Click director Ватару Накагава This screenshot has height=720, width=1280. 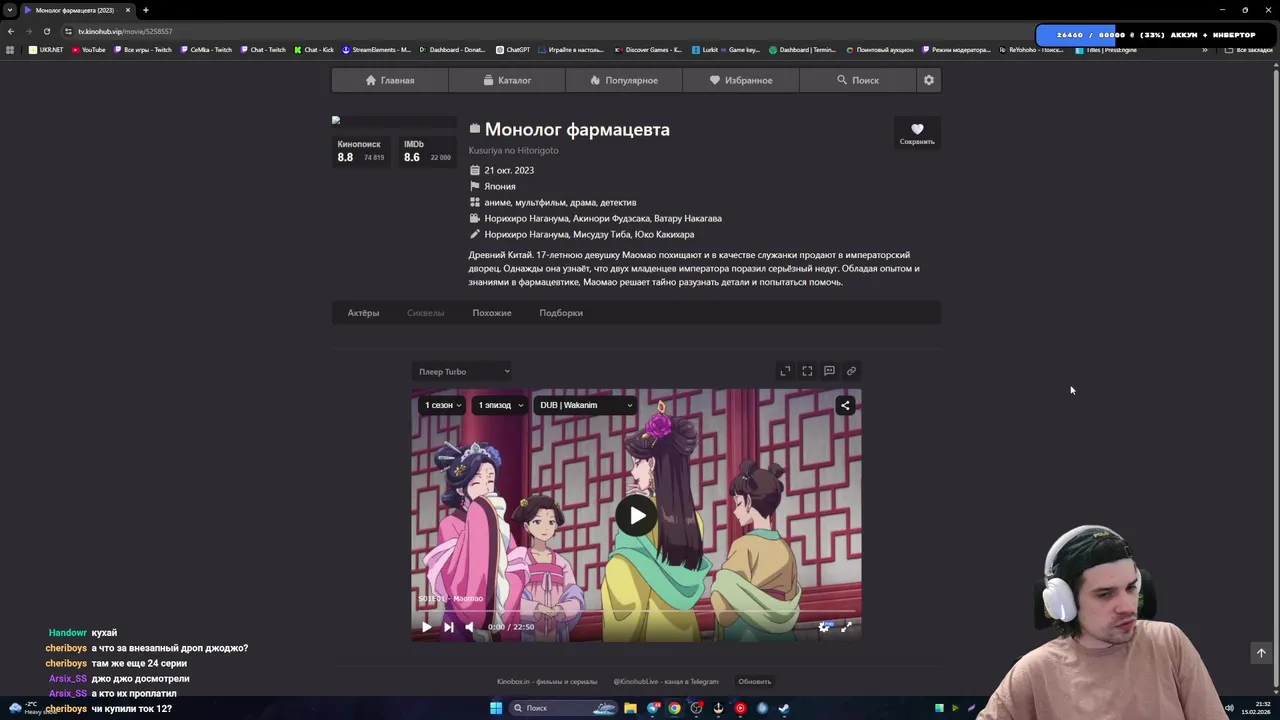pos(688,218)
